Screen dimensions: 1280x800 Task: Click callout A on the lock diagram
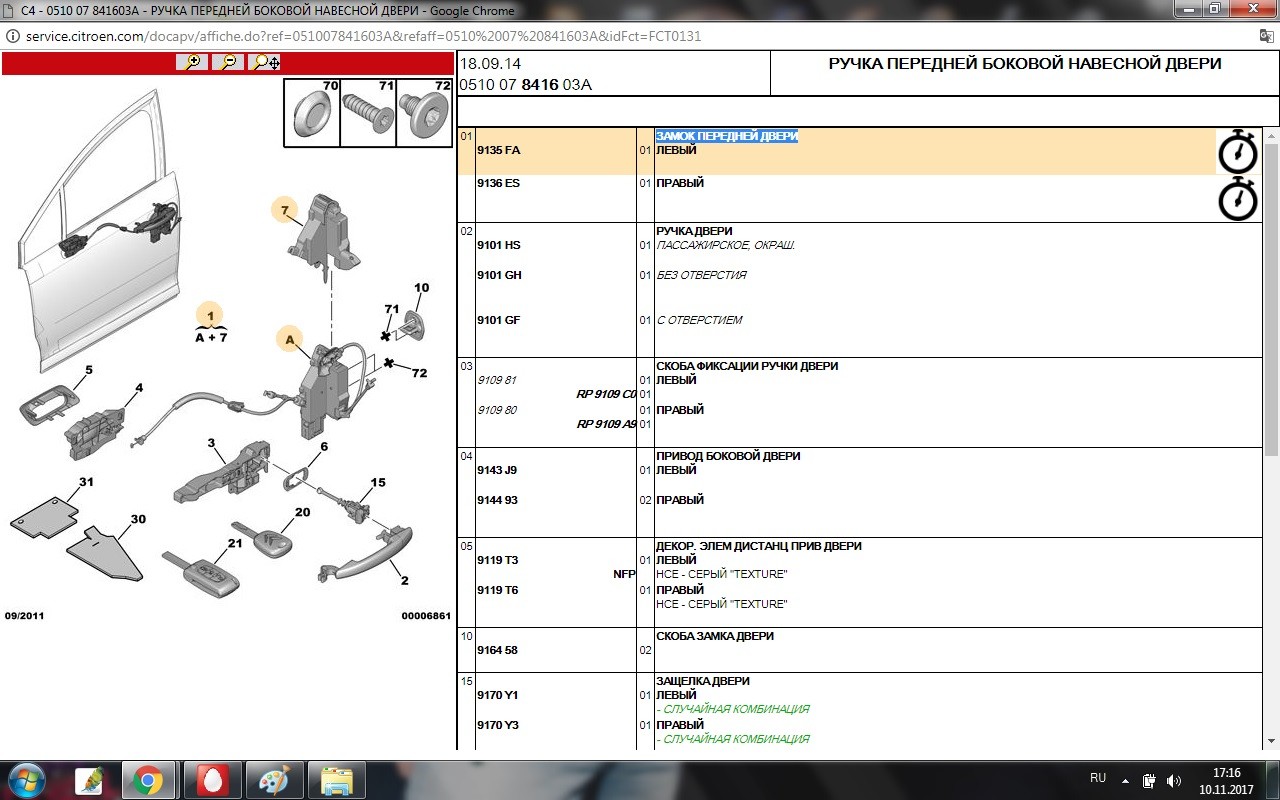(290, 341)
